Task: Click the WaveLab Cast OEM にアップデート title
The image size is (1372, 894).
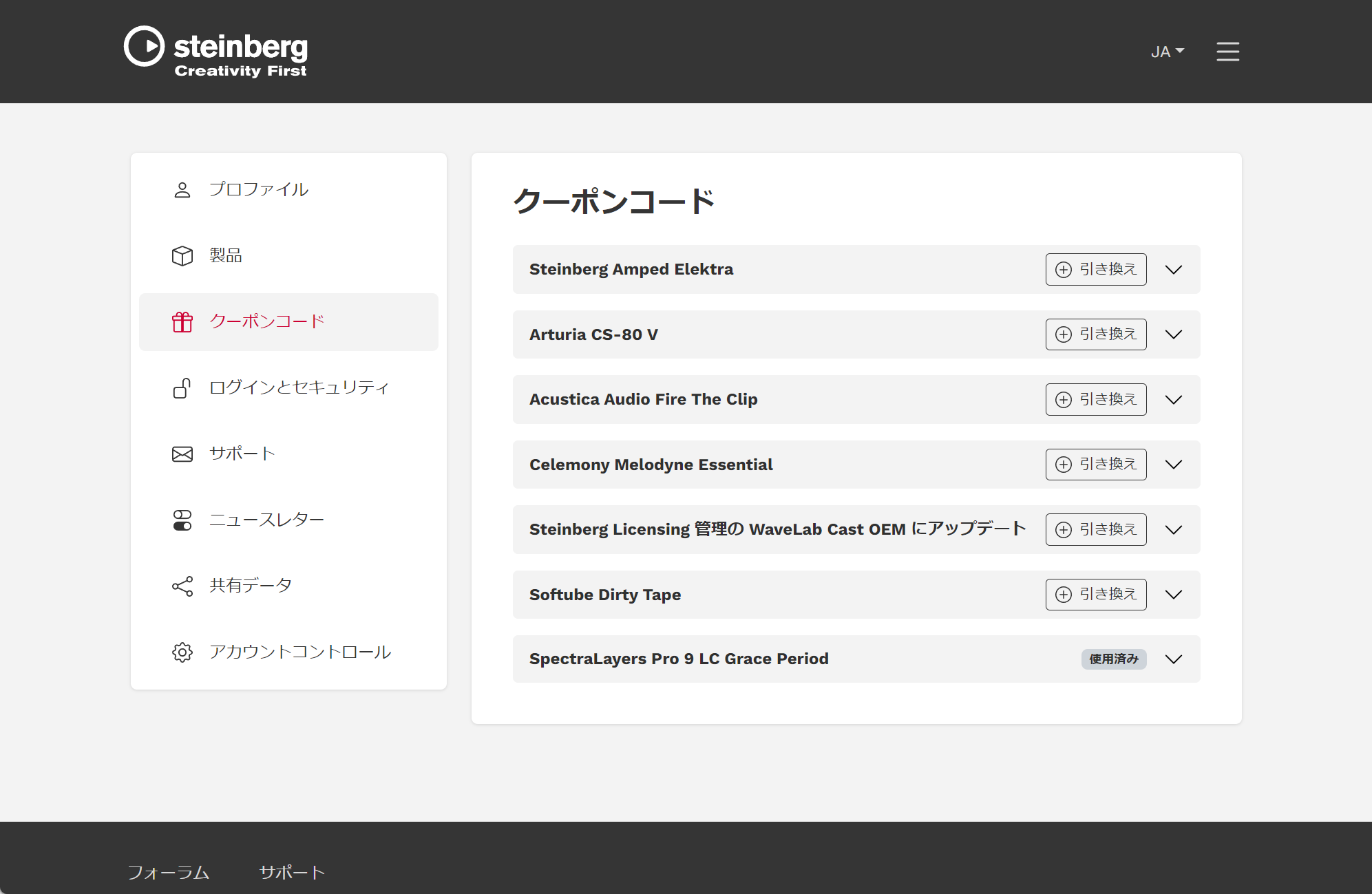Action: tap(778, 529)
